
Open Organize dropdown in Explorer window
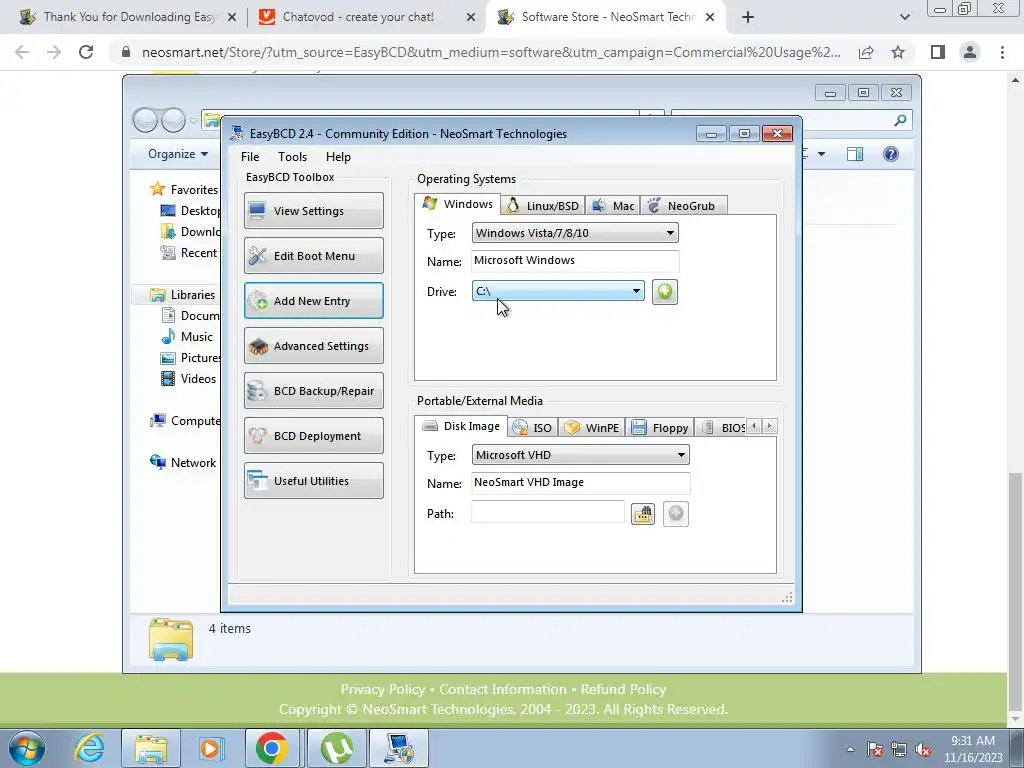click(178, 154)
